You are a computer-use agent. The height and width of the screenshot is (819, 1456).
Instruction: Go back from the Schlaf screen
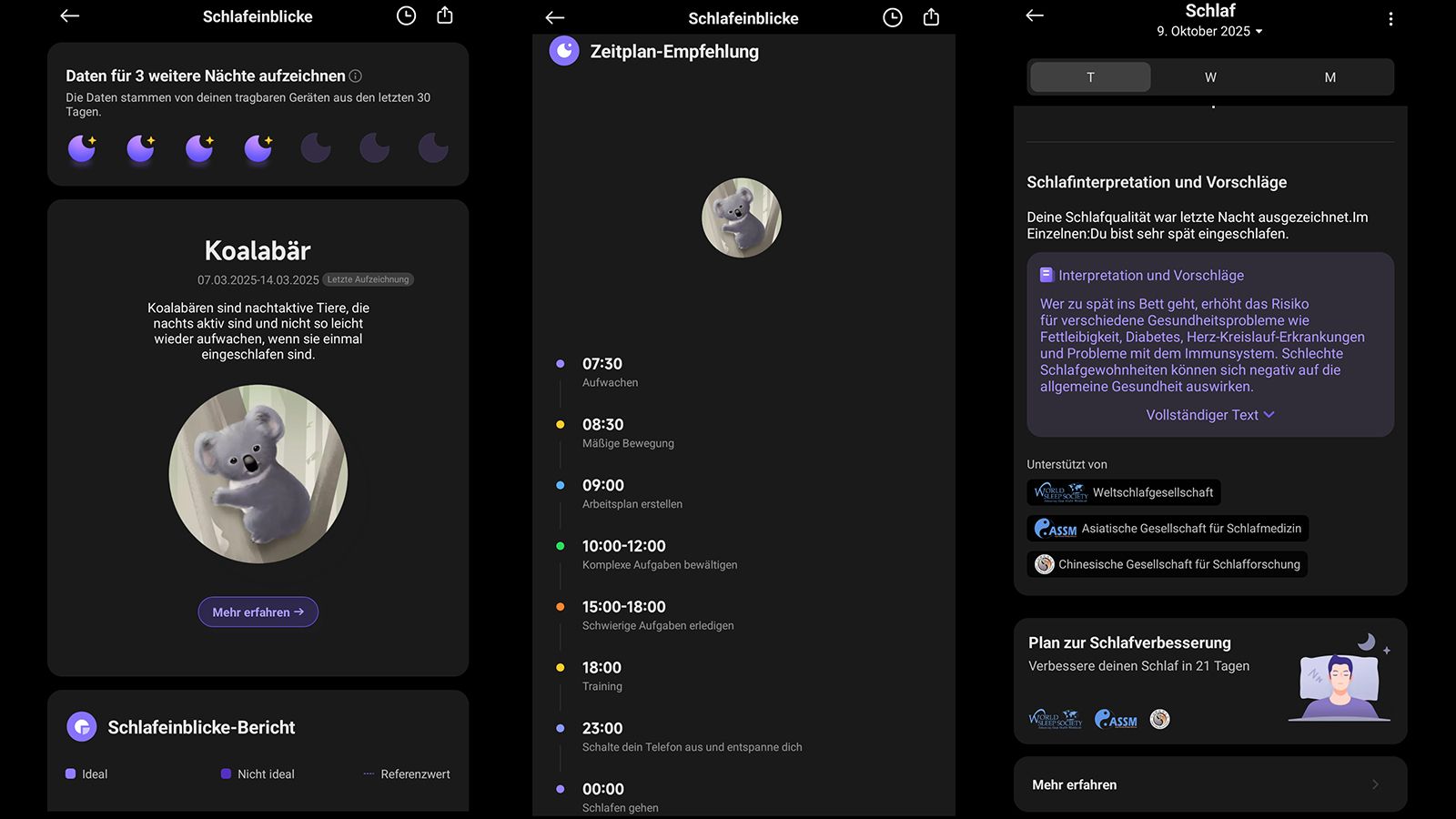(x=1035, y=16)
